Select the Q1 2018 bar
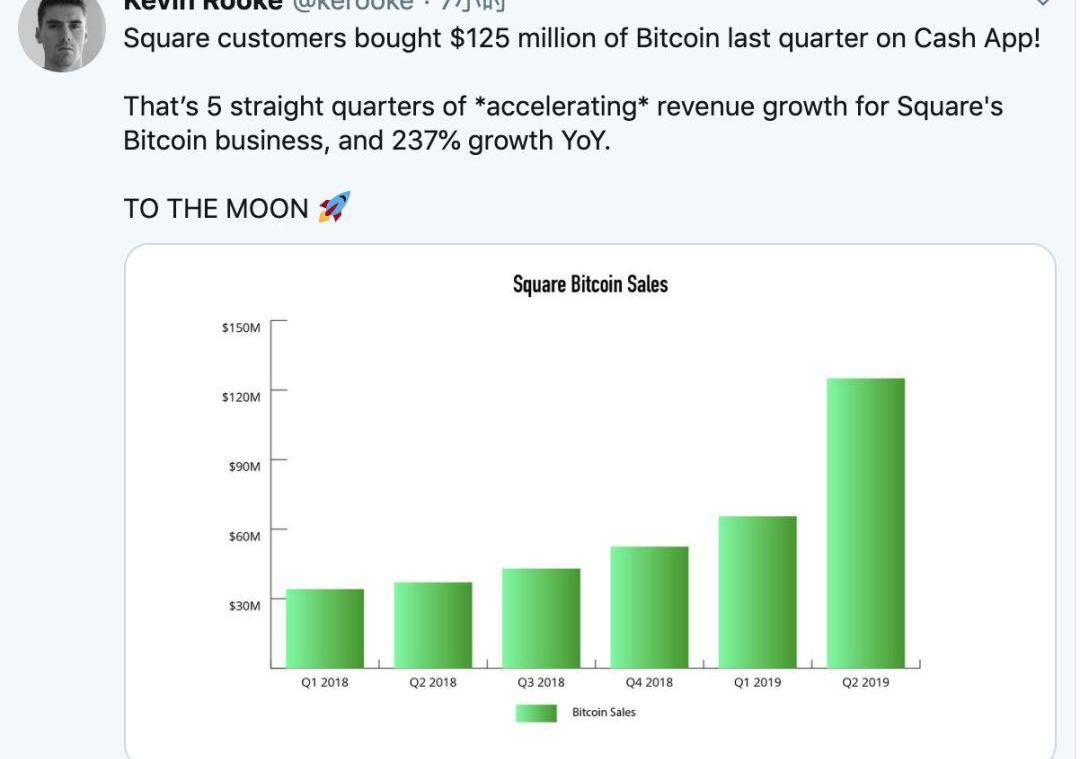The image size is (1080, 759). click(x=325, y=628)
